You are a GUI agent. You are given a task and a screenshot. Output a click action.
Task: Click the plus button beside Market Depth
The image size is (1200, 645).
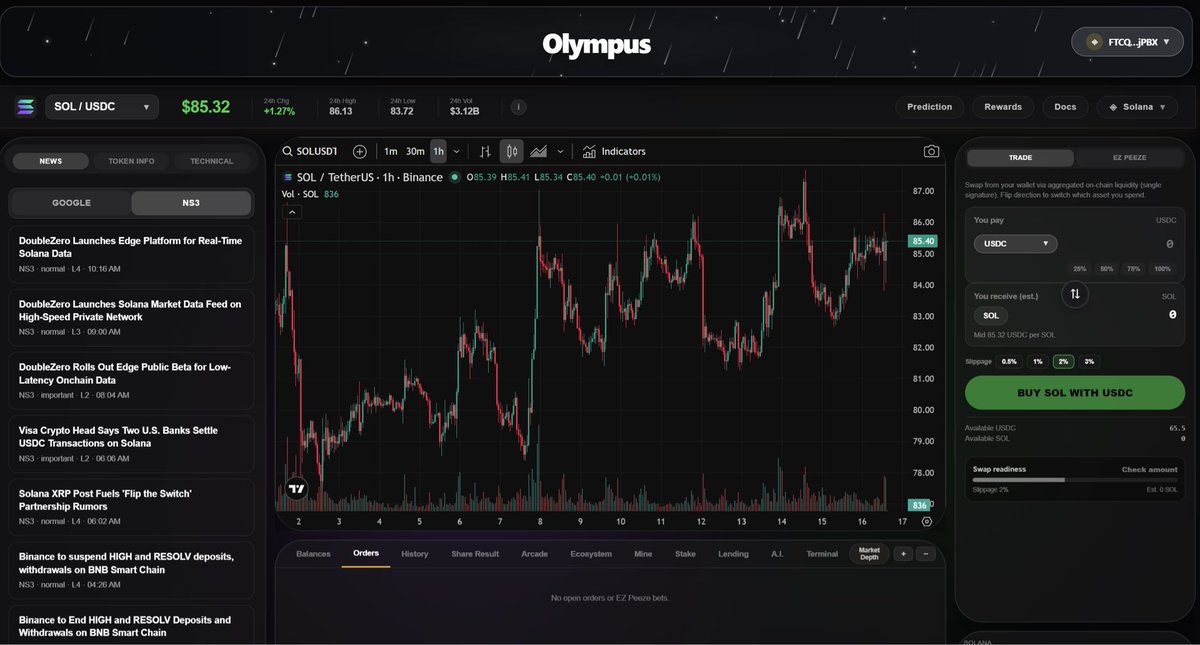[x=903, y=553]
